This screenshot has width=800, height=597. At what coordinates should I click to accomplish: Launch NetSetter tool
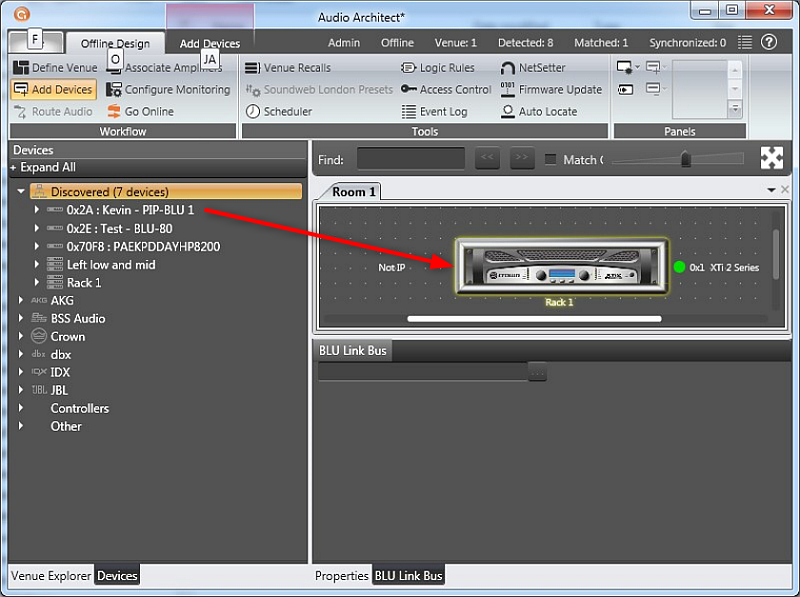pos(533,67)
